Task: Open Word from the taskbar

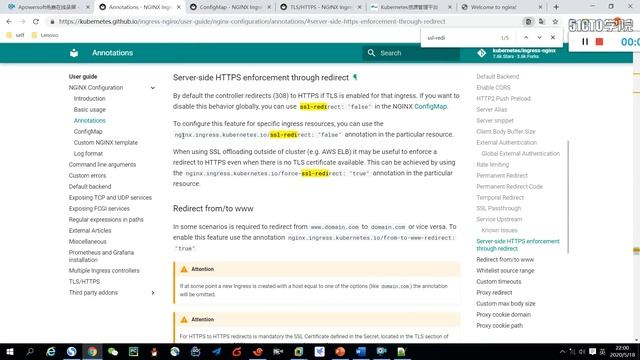Action: [361, 351]
